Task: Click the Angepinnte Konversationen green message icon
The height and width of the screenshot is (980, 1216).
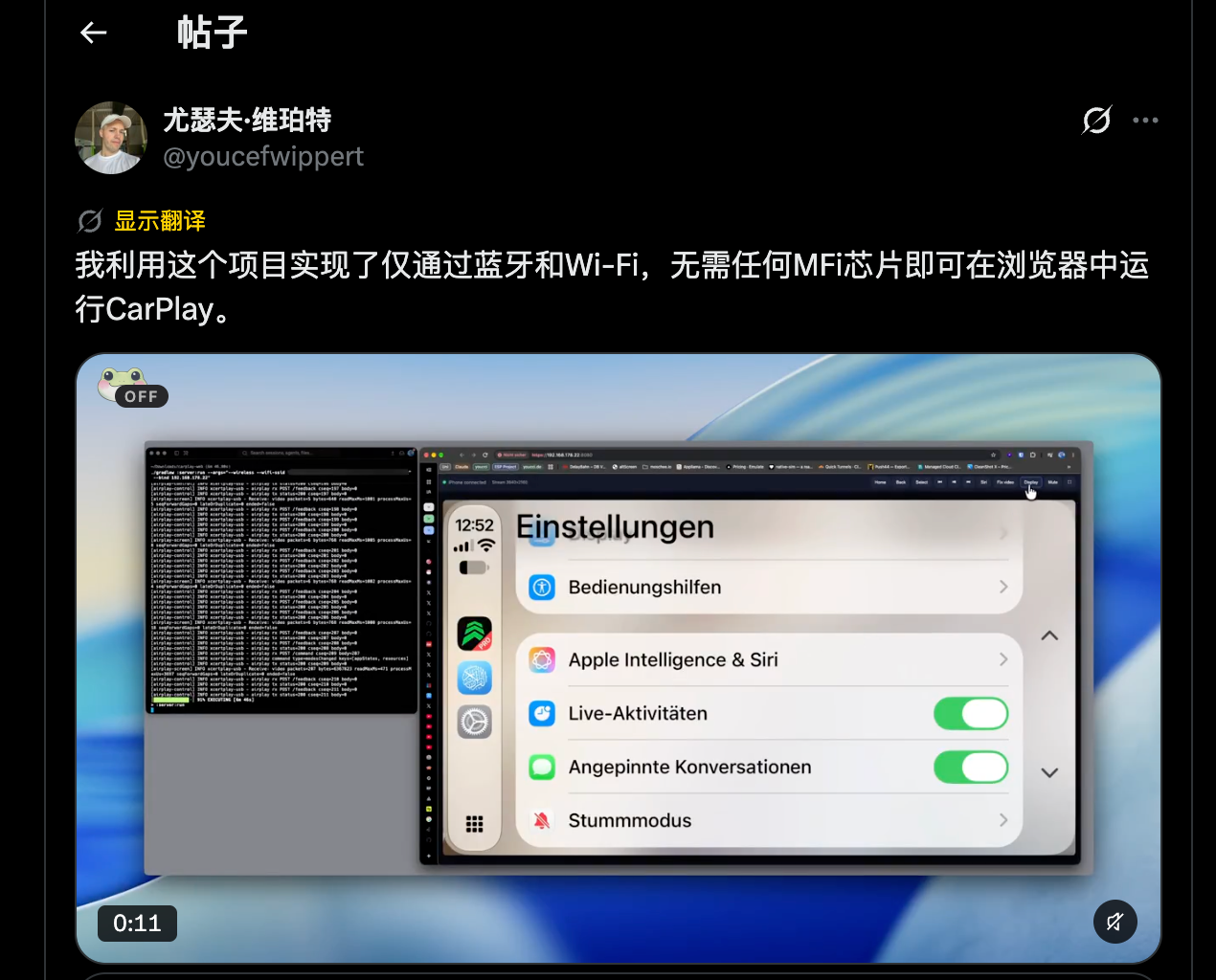Action: (x=542, y=767)
